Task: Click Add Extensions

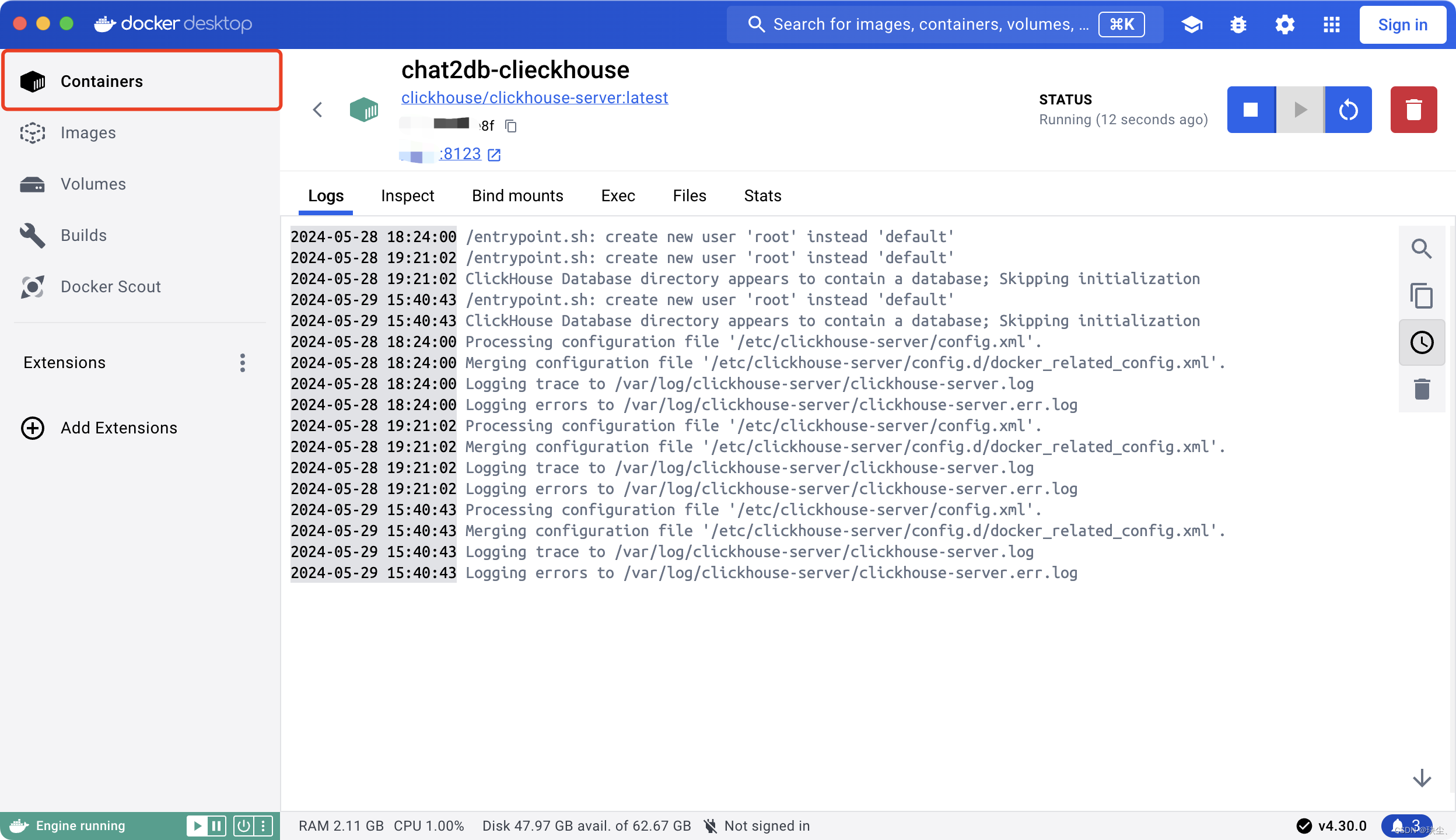Action: point(99,428)
